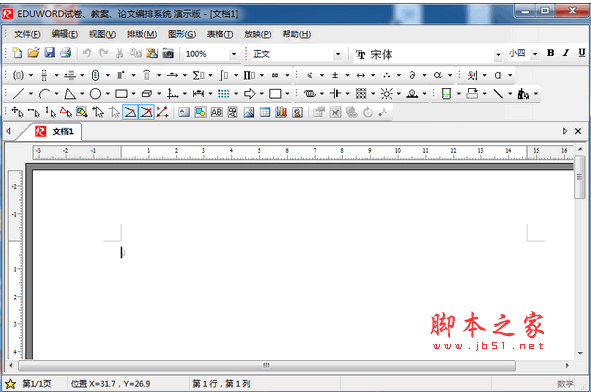The image size is (591, 392).
Task: Click the horizontal scrollbar right arrow
Action: [x=567, y=365]
